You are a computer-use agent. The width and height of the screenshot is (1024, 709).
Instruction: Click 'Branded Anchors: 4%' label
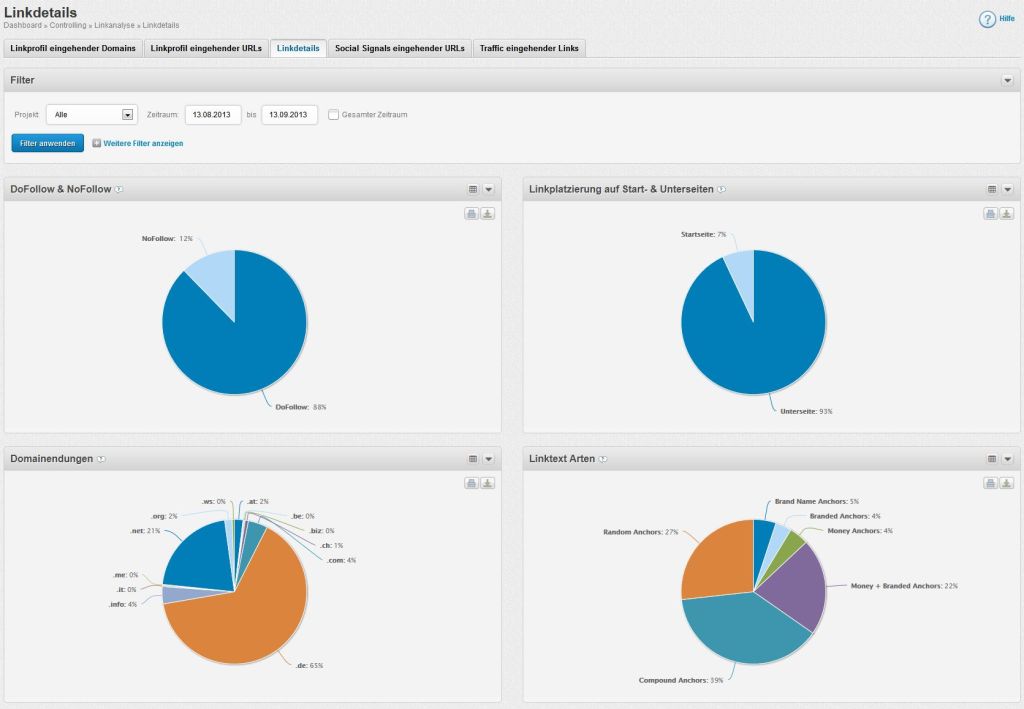click(x=845, y=516)
